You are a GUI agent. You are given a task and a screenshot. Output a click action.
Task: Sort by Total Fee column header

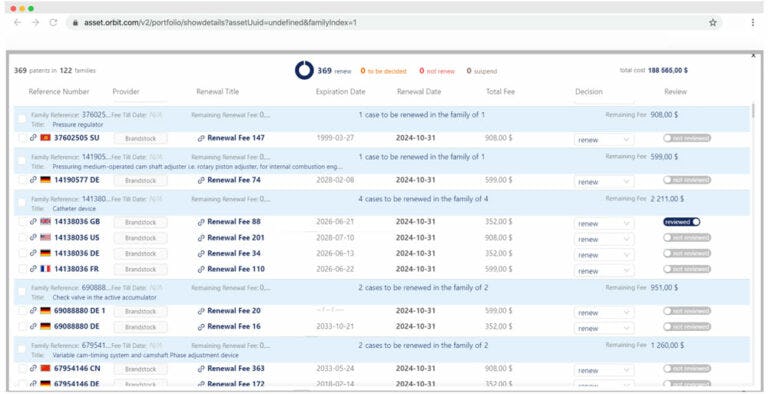point(500,92)
